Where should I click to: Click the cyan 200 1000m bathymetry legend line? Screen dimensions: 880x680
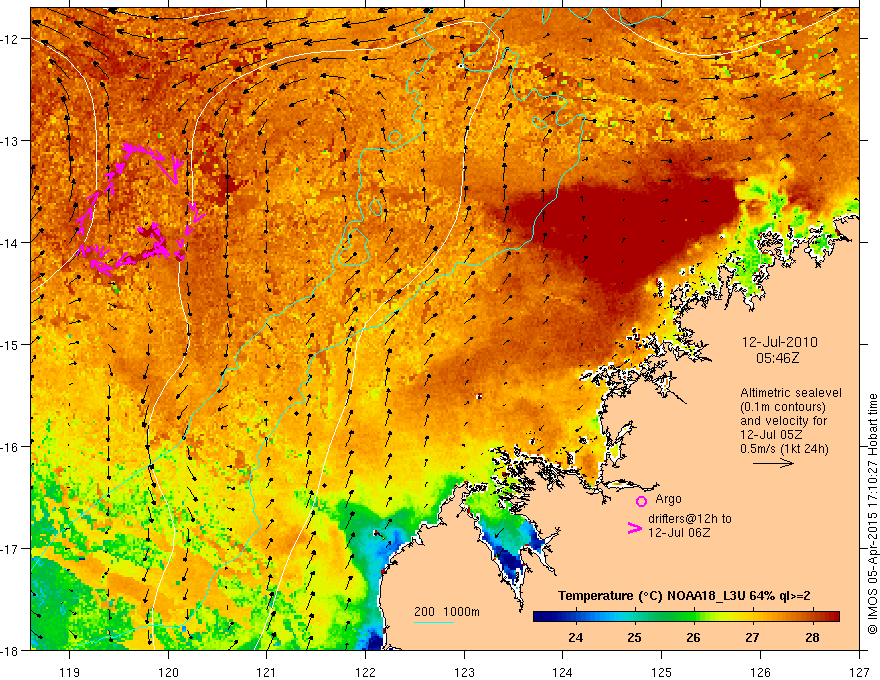(x=434, y=622)
